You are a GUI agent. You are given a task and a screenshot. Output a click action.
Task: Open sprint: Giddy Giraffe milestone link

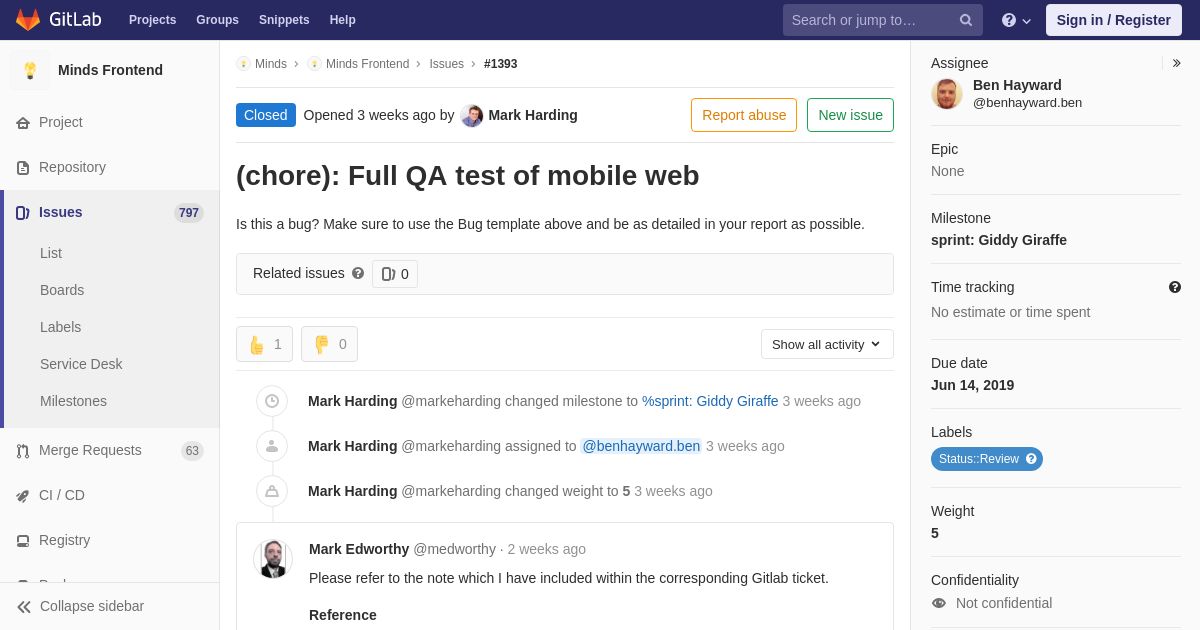coord(710,401)
